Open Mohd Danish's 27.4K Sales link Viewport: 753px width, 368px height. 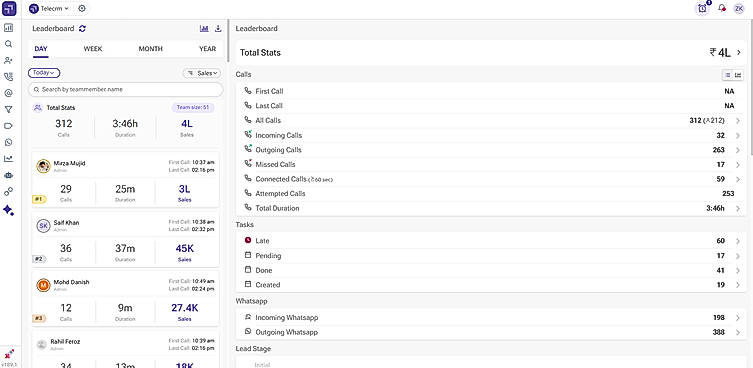(184, 312)
